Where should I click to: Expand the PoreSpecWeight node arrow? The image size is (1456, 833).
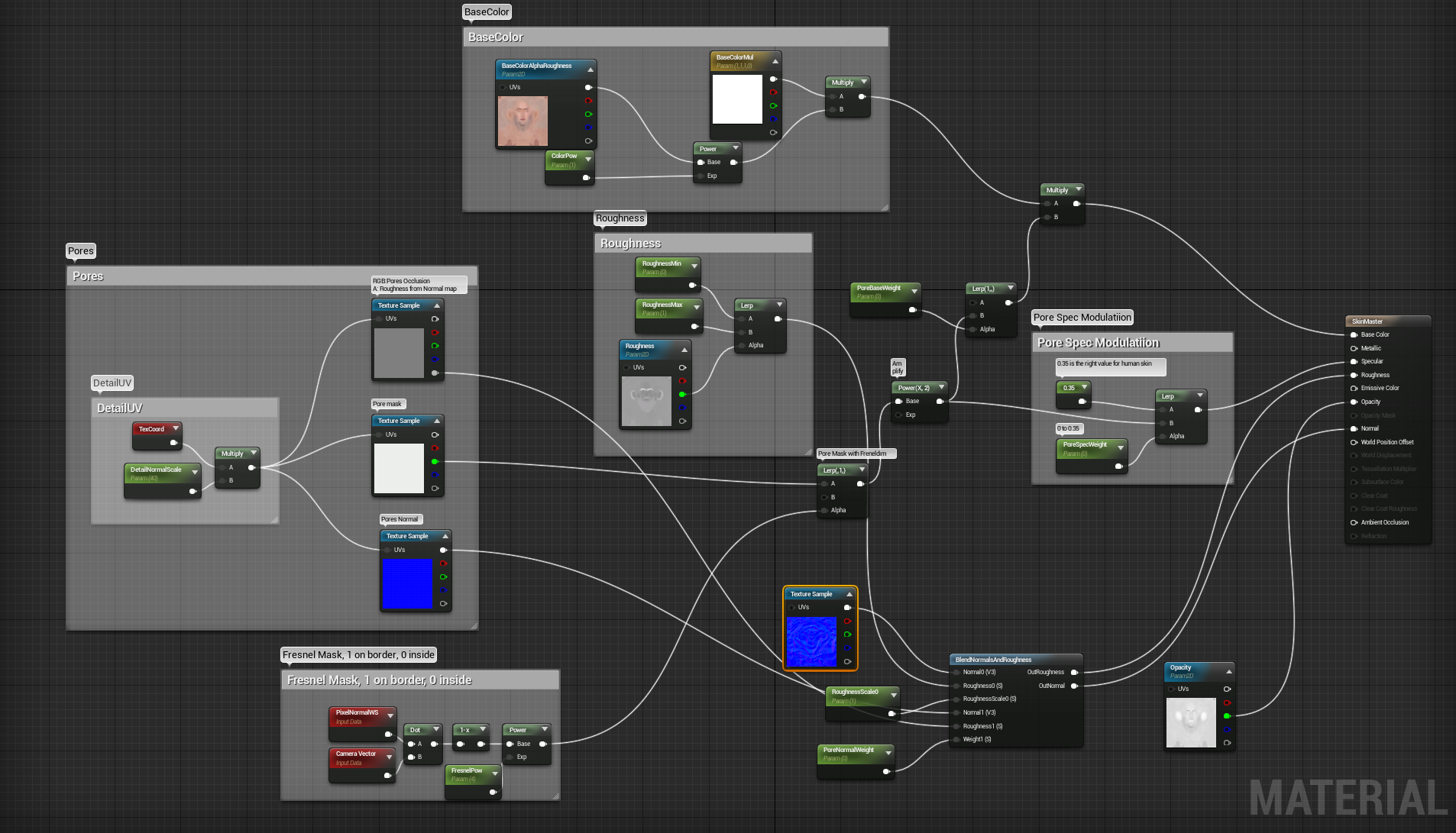pos(1121,447)
